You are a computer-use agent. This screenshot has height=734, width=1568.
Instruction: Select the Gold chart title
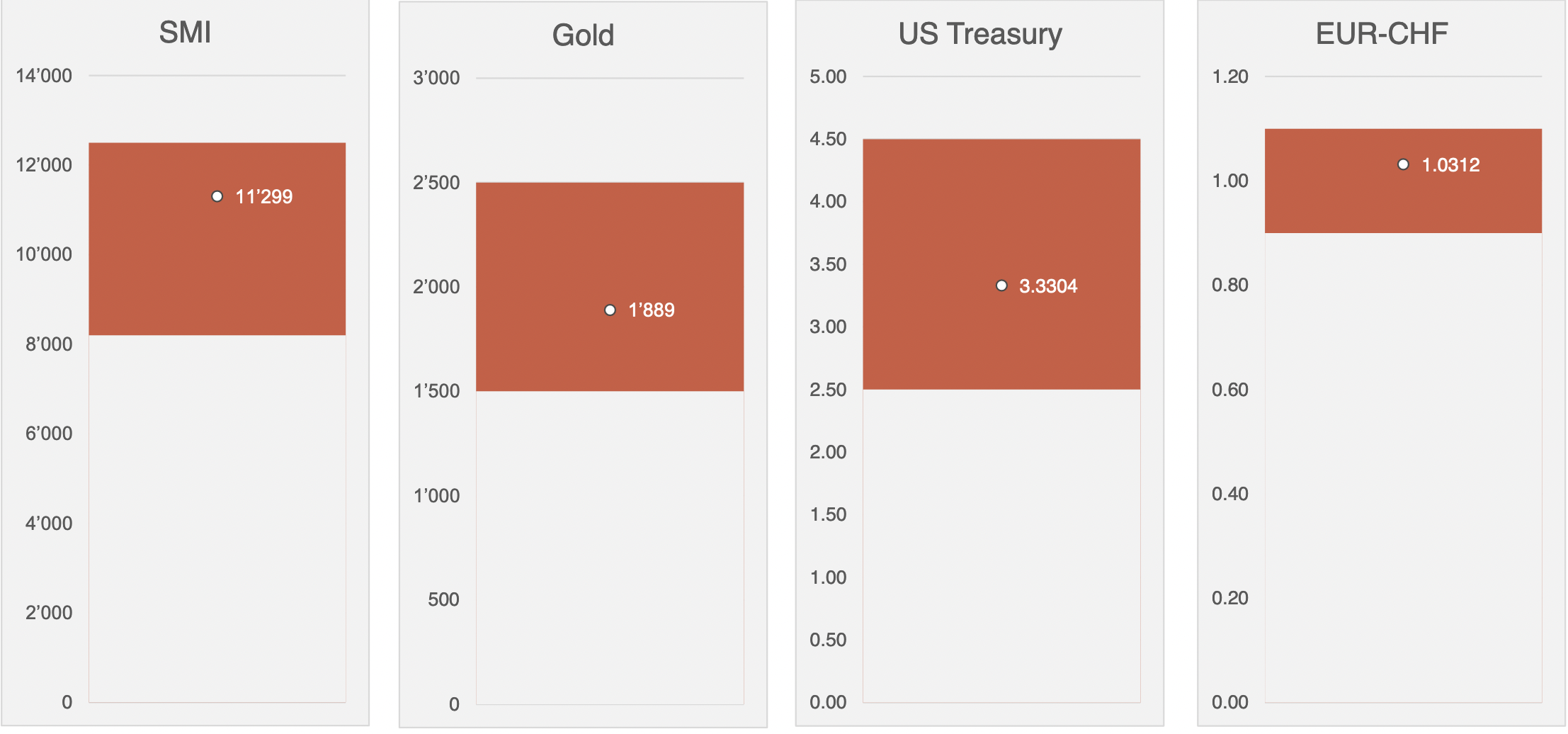pos(583,35)
